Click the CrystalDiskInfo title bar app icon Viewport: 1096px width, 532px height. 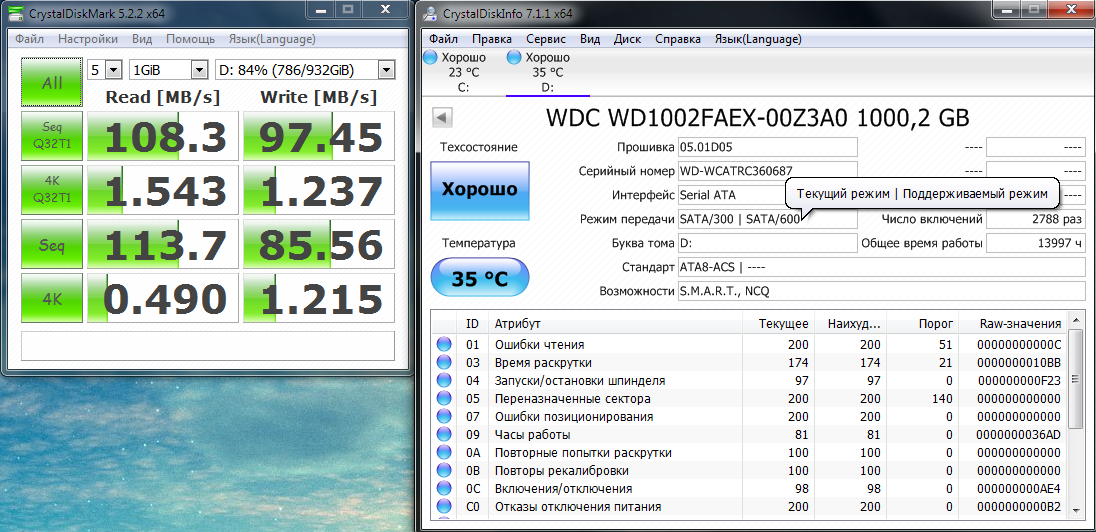(432, 14)
